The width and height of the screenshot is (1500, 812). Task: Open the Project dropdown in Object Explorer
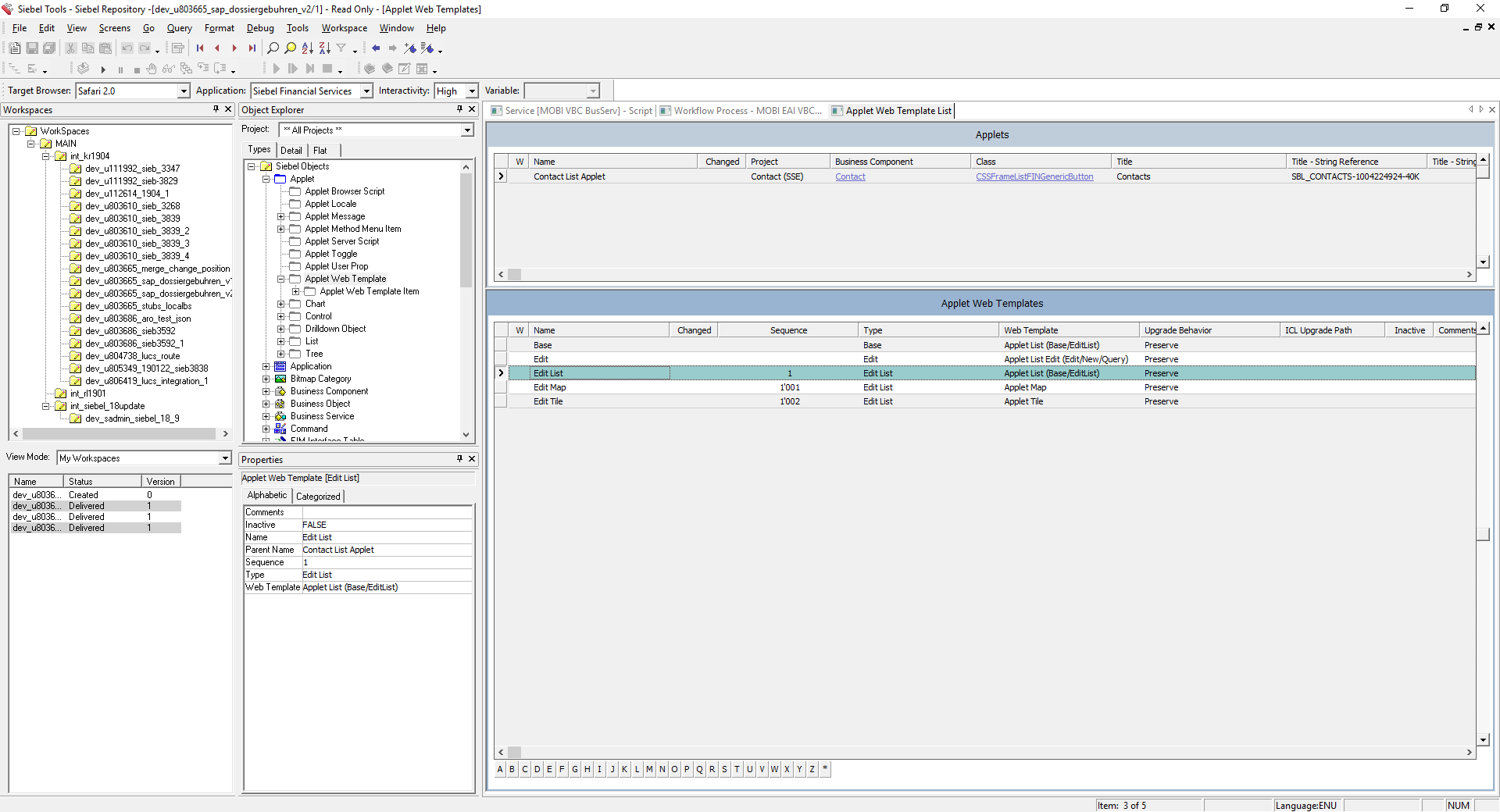pyautogui.click(x=467, y=130)
